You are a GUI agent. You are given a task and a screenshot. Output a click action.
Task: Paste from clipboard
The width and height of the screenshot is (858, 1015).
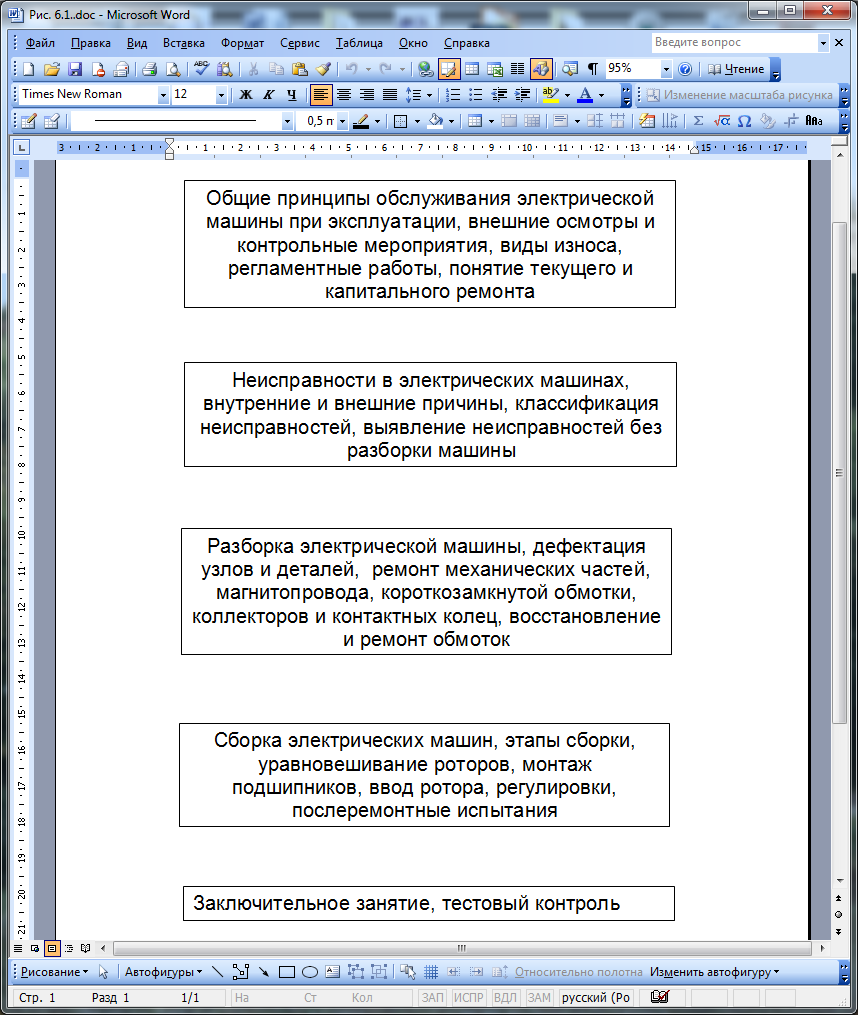(x=299, y=69)
